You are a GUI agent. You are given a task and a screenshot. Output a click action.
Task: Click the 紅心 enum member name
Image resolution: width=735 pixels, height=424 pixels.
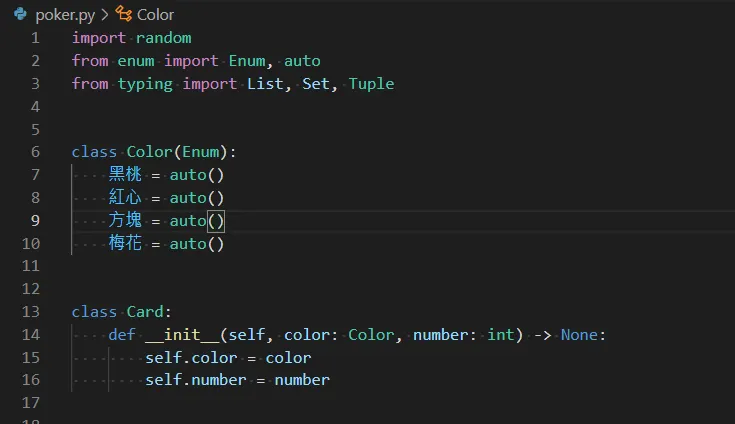pyautogui.click(x=125, y=198)
